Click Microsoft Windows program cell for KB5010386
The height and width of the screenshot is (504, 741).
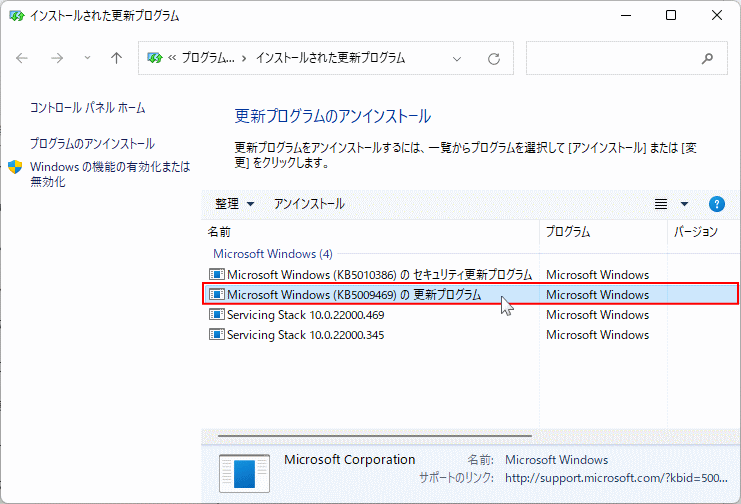[597, 275]
